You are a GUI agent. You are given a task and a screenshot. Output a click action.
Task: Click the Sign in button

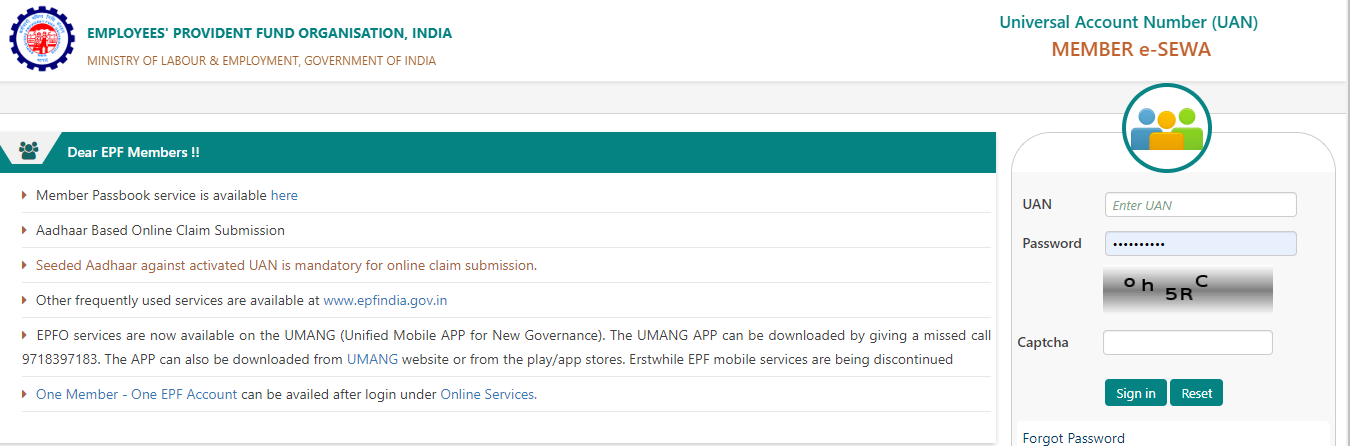coord(1136,393)
